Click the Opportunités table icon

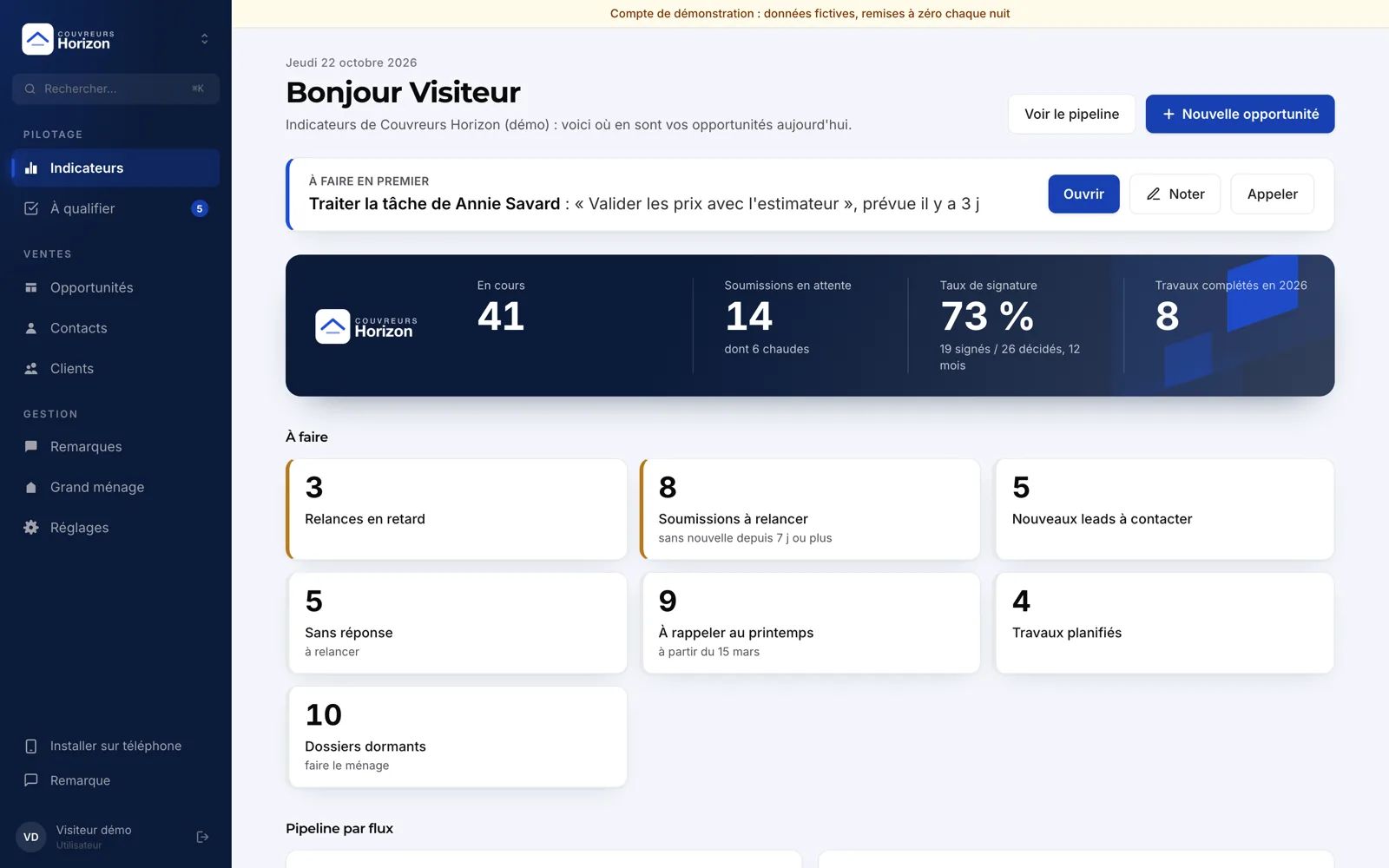click(31, 287)
